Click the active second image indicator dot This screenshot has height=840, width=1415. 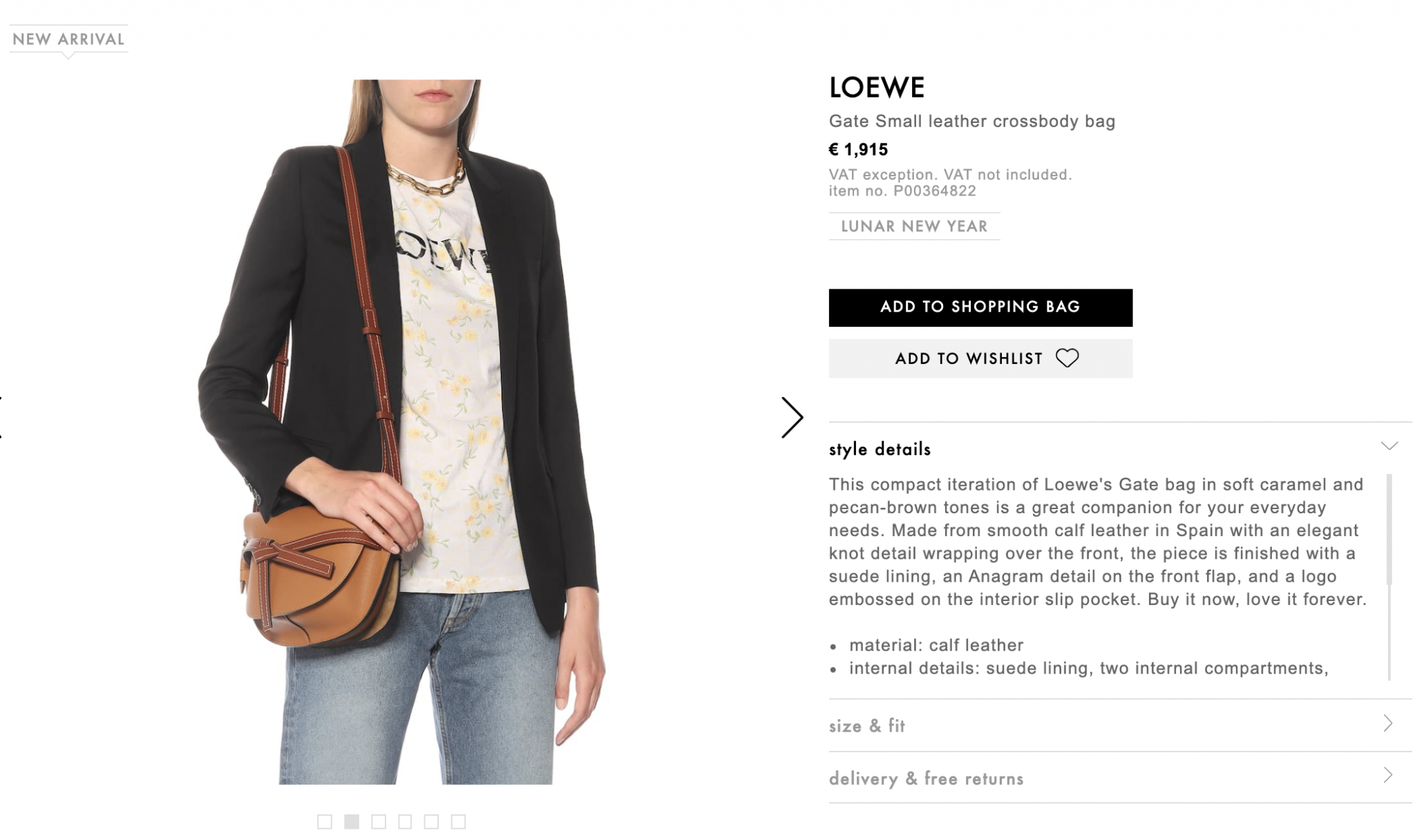coord(352,821)
